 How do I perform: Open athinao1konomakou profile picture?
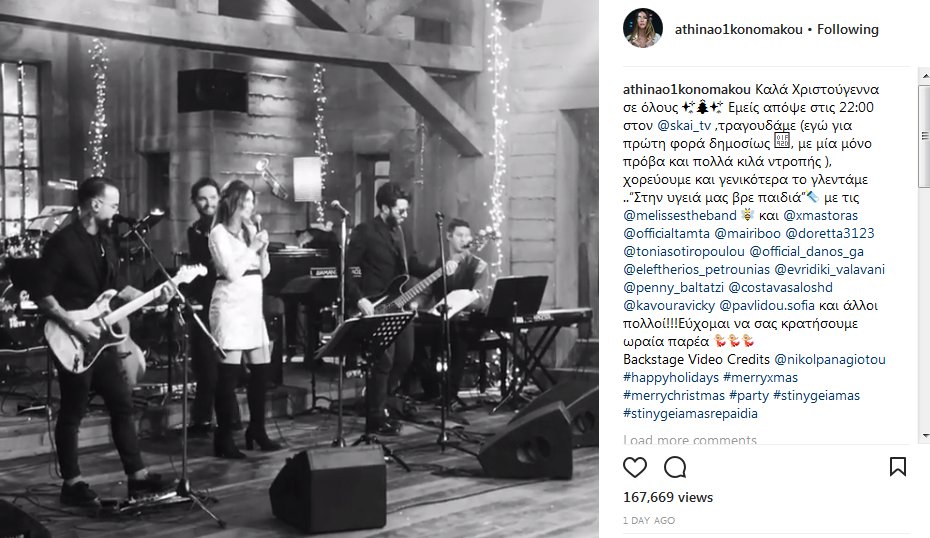642,28
